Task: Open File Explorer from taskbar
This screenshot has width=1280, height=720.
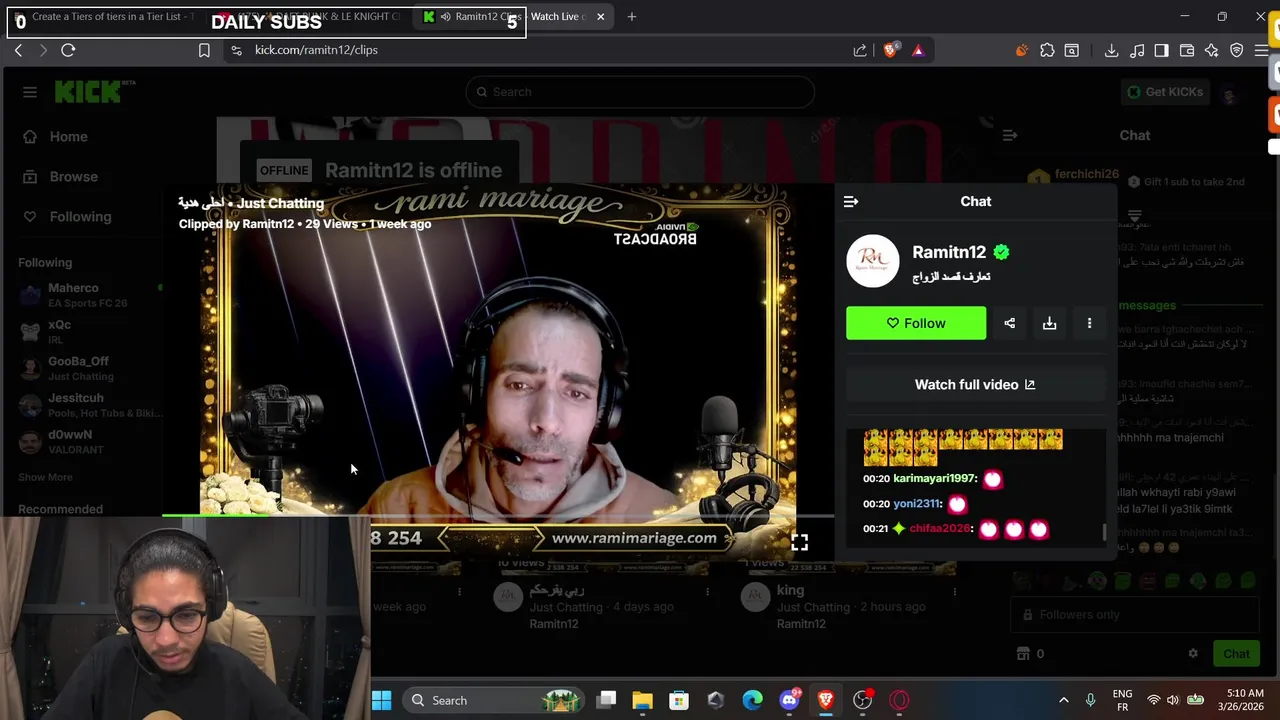Action: pyautogui.click(x=642, y=700)
